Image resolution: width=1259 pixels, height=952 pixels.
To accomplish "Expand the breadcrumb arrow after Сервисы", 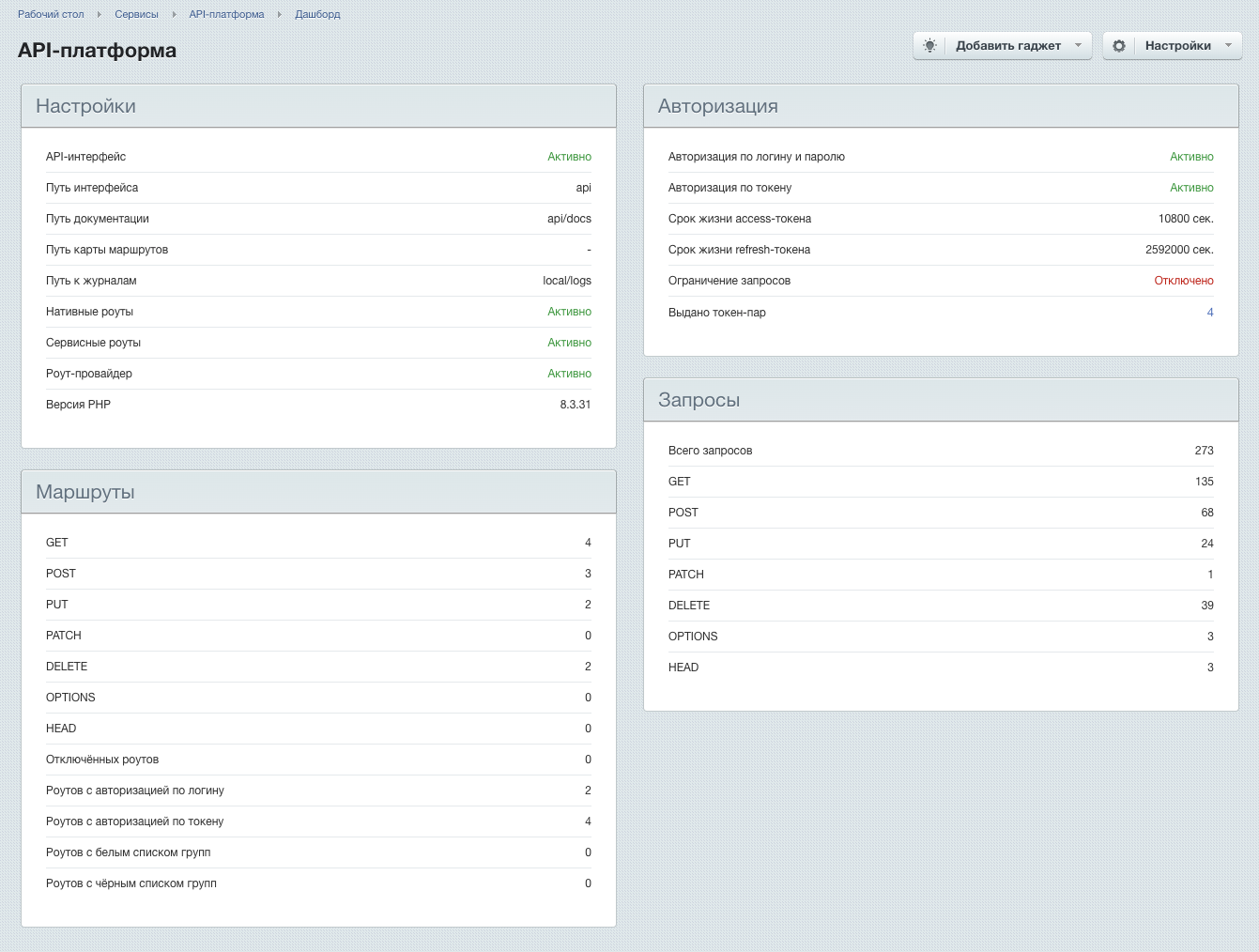I will pos(174,14).
